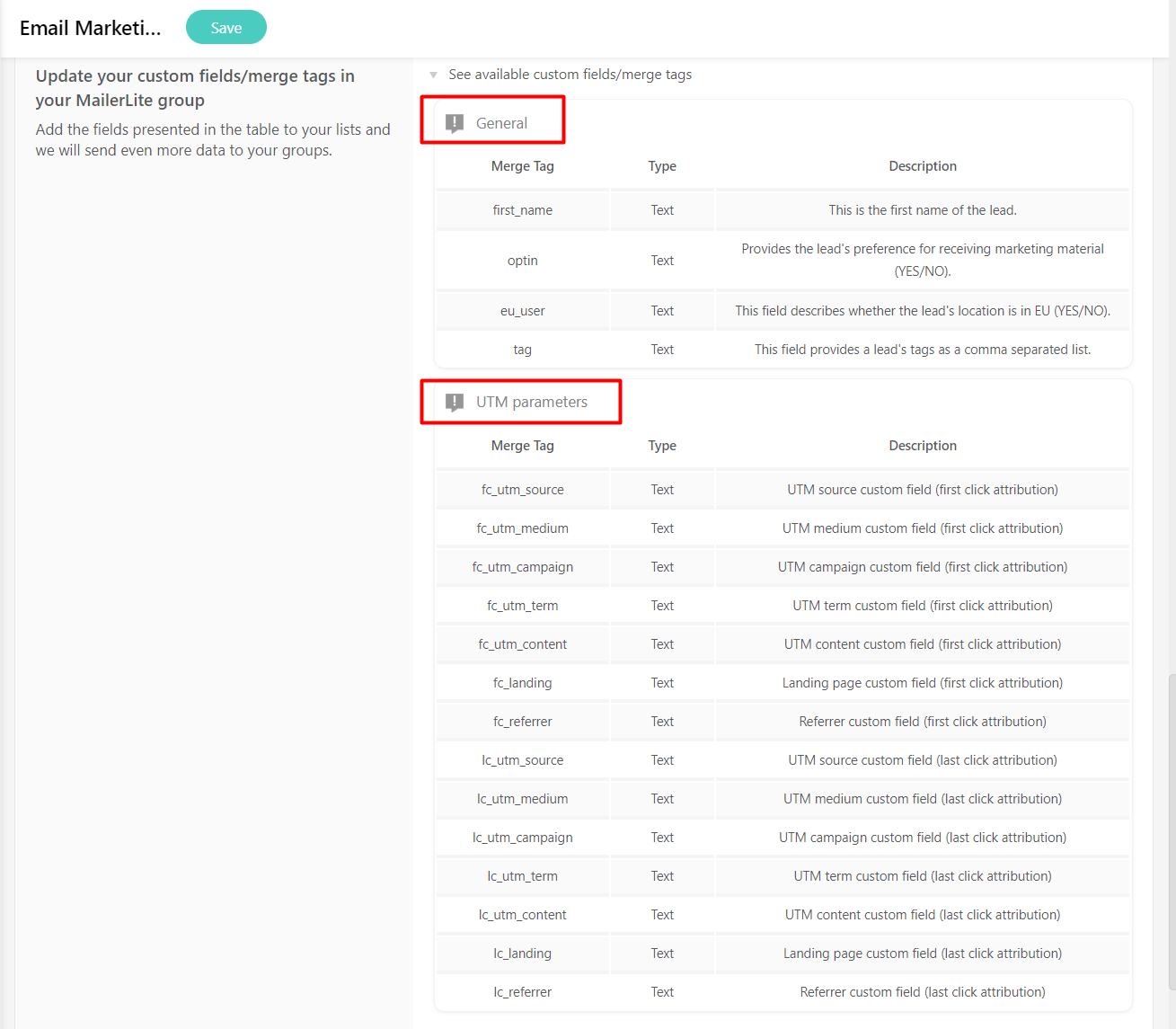Click the eu_user row description
The height and width of the screenshot is (1029, 1176).
[923, 310]
